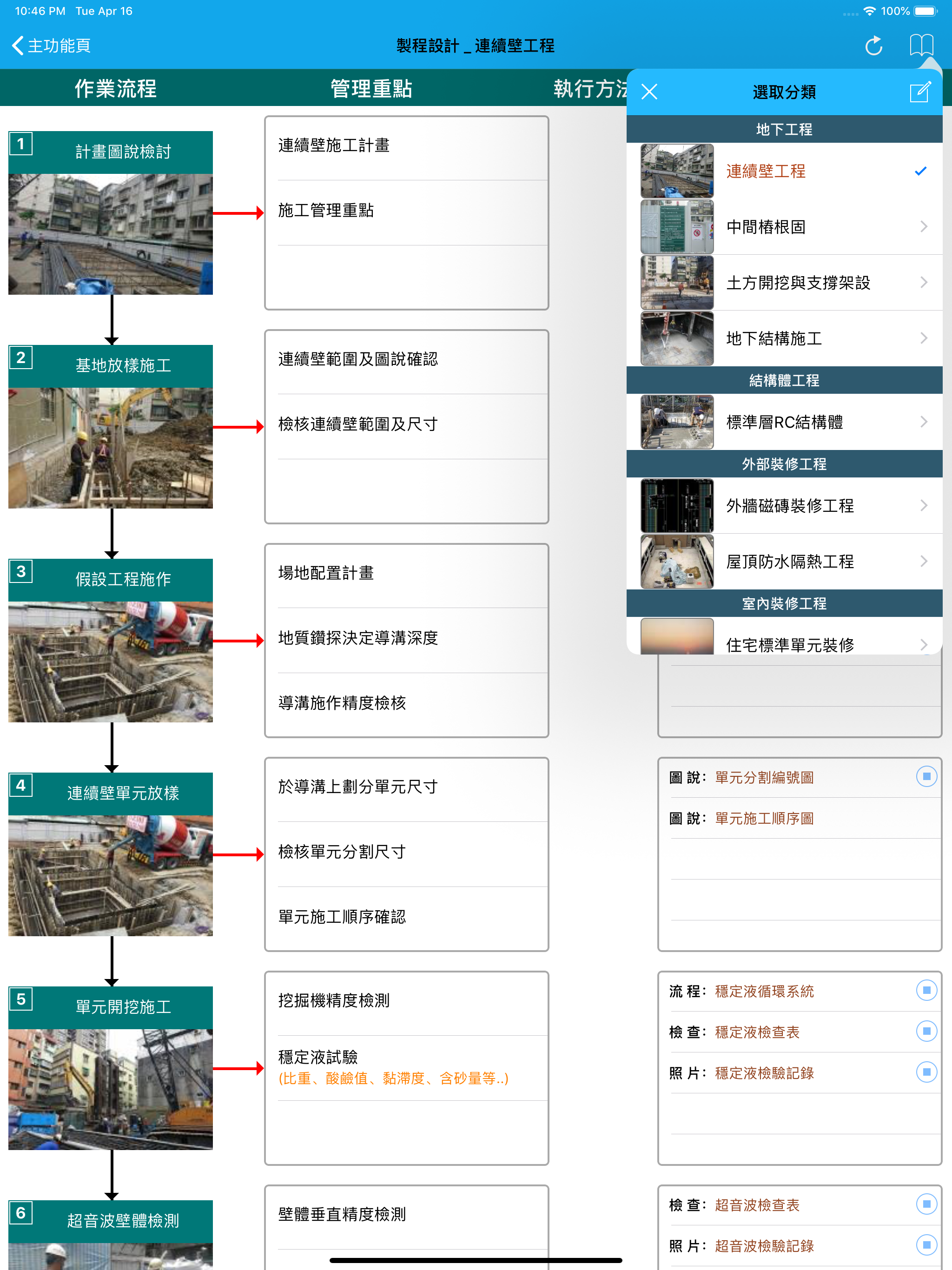Open 穩定液循環系統 flow link
The image size is (952, 1270).
pyautogui.click(x=764, y=991)
